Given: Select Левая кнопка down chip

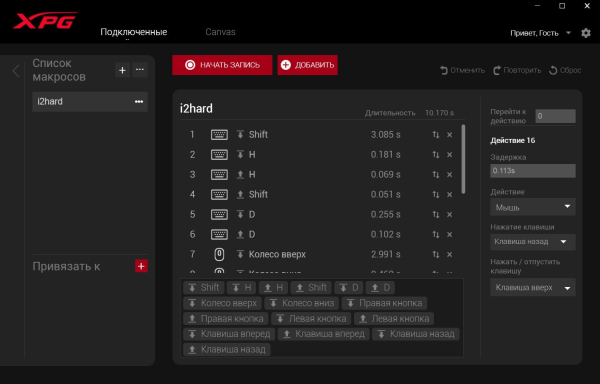Looking at the screenshot, I should [311, 319].
